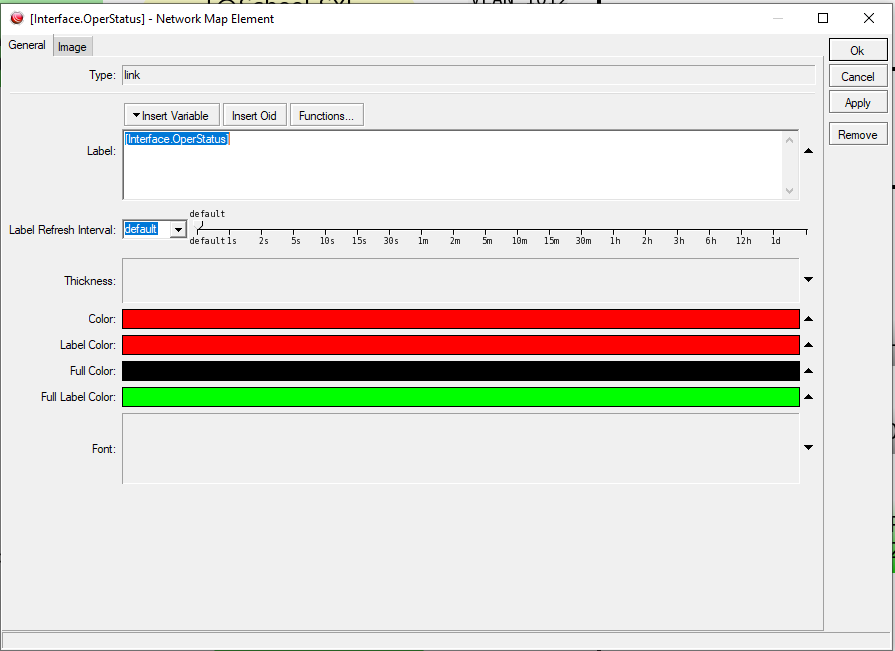895x651 pixels.
Task: Open the Functions... dialog
Action: (326, 115)
